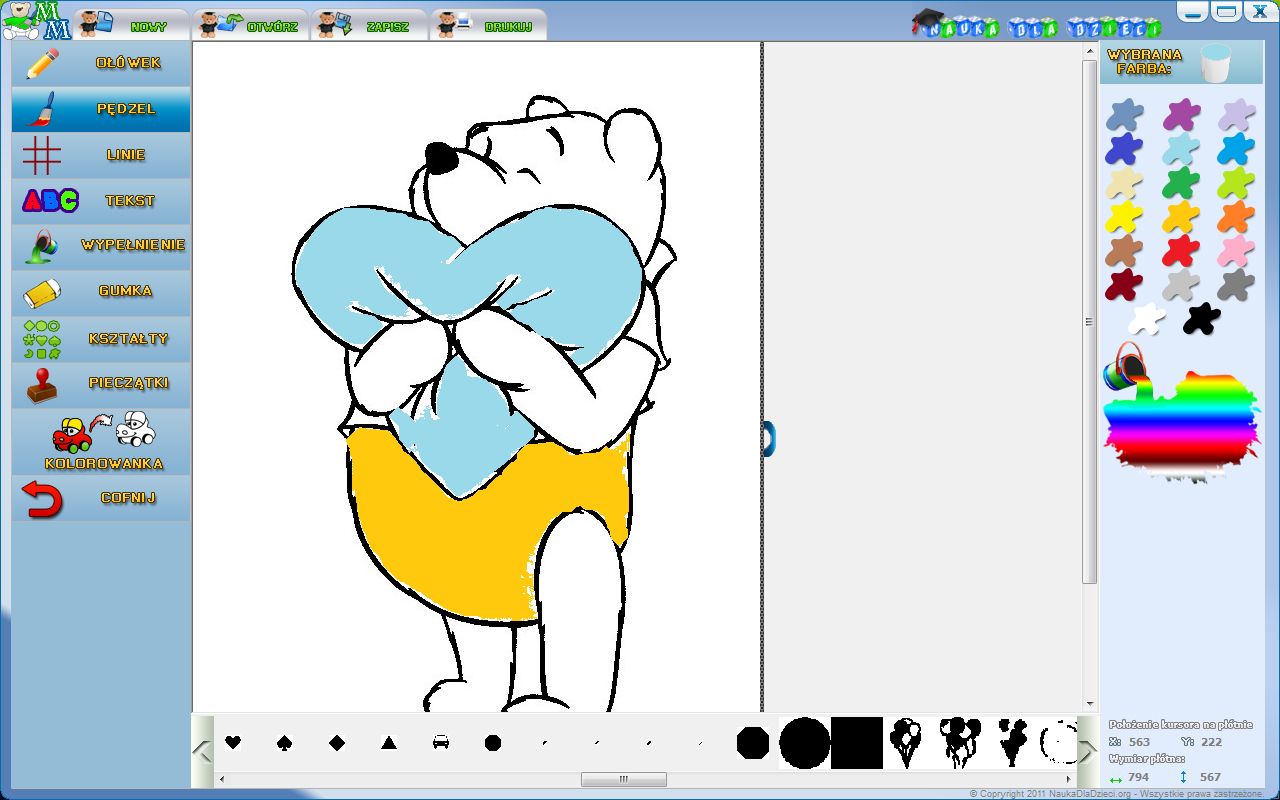Select the small octagon brush shape
Image resolution: width=1280 pixels, height=800 pixels.
click(493, 742)
